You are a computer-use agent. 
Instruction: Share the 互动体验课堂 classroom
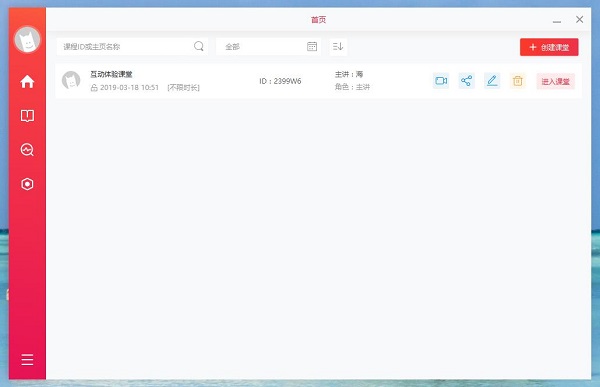tap(466, 81)
